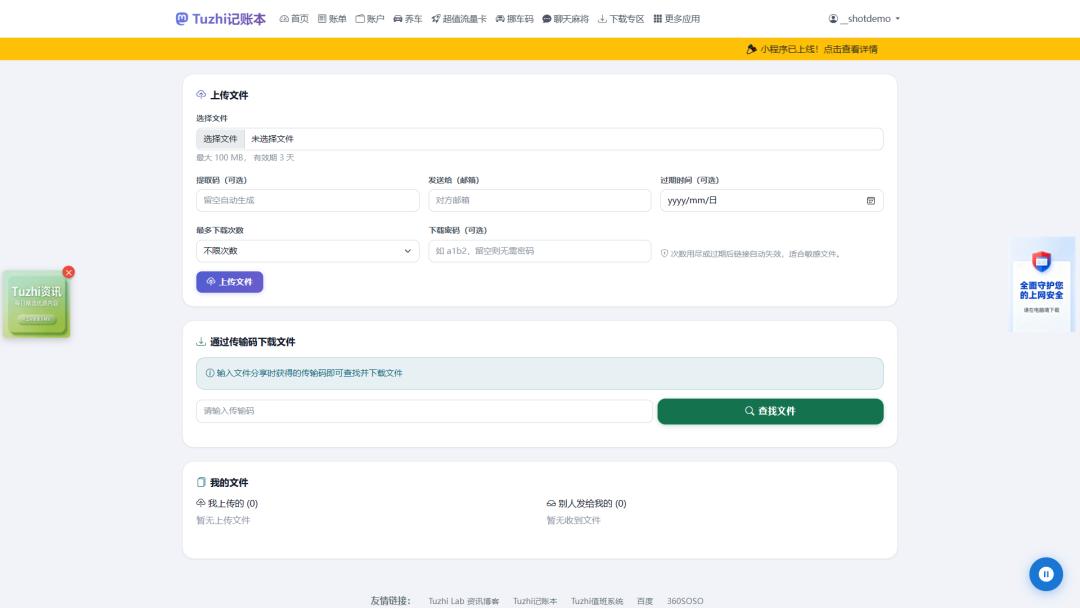Go to 下载专区
The image size is (1080, 608).
pos(621,19)
